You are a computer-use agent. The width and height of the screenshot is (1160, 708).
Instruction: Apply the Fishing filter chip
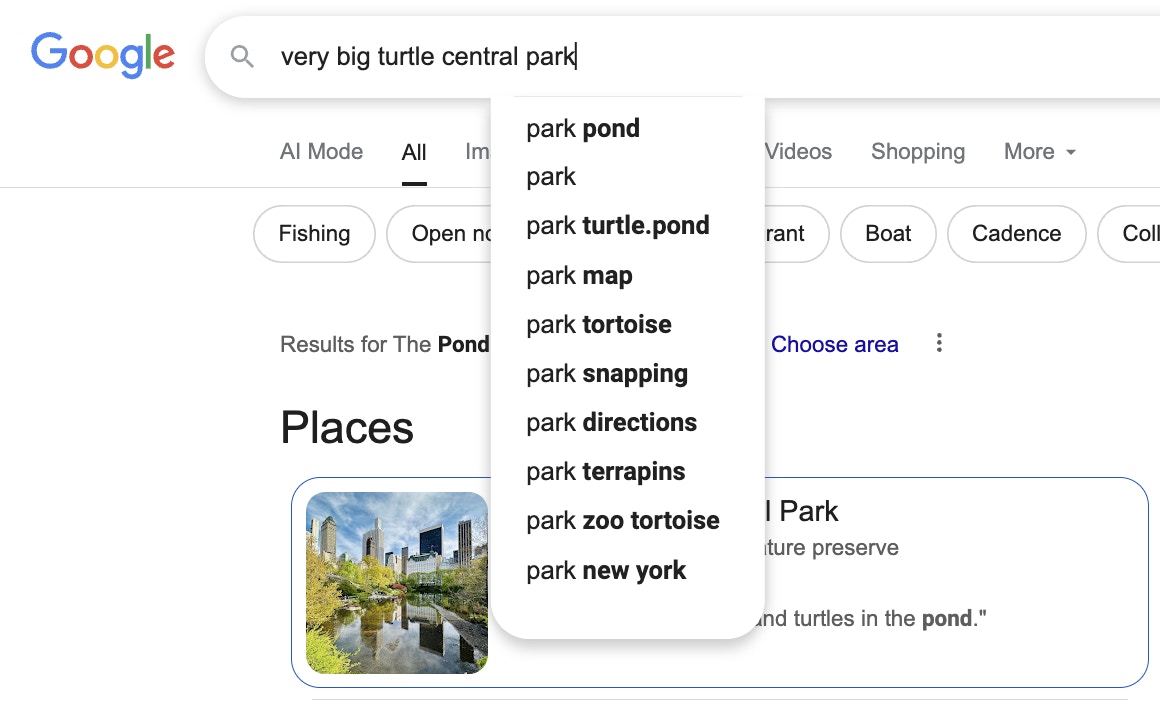(x=314, y=234)
